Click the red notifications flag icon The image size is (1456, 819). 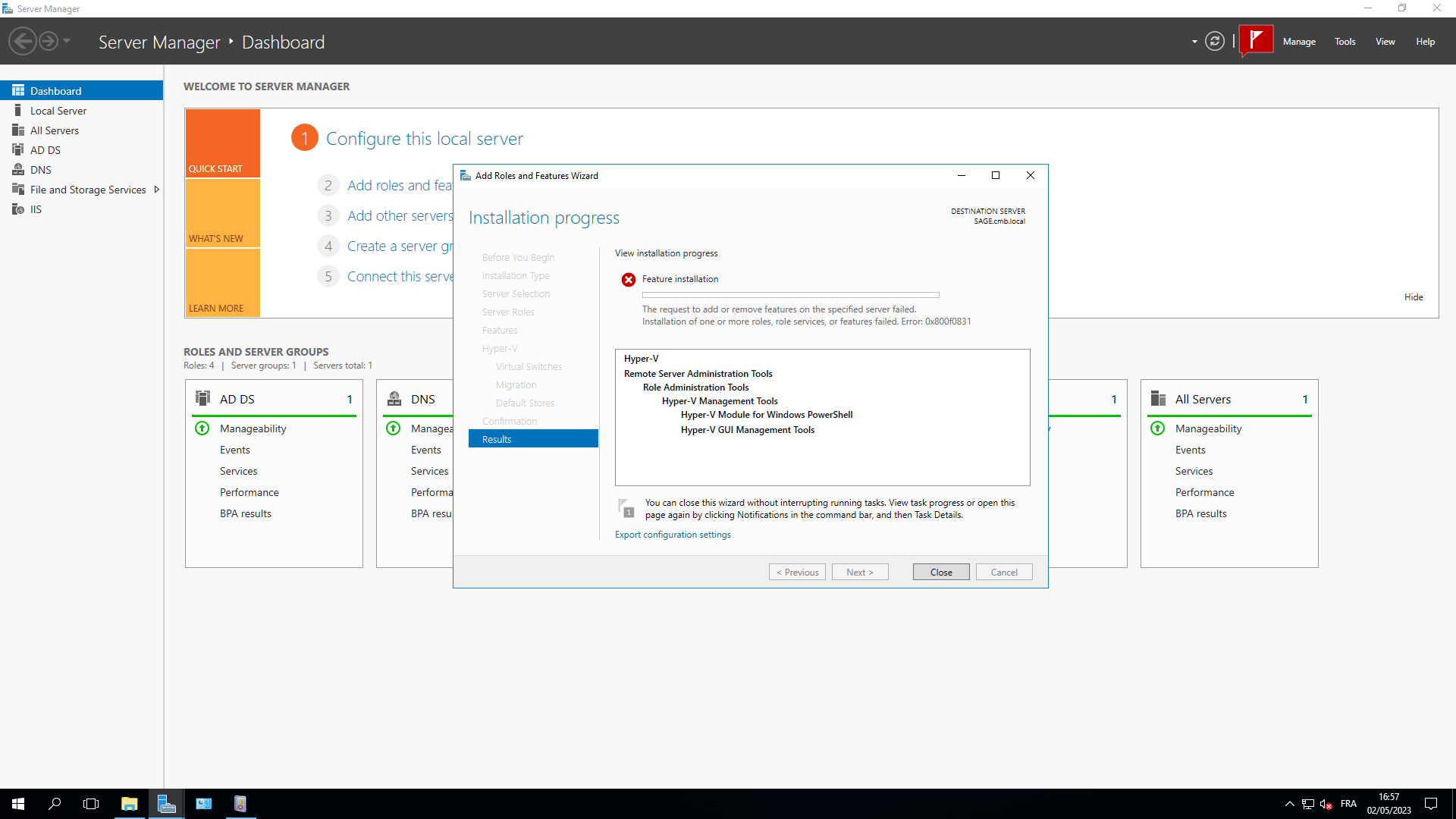point(1256,40)
